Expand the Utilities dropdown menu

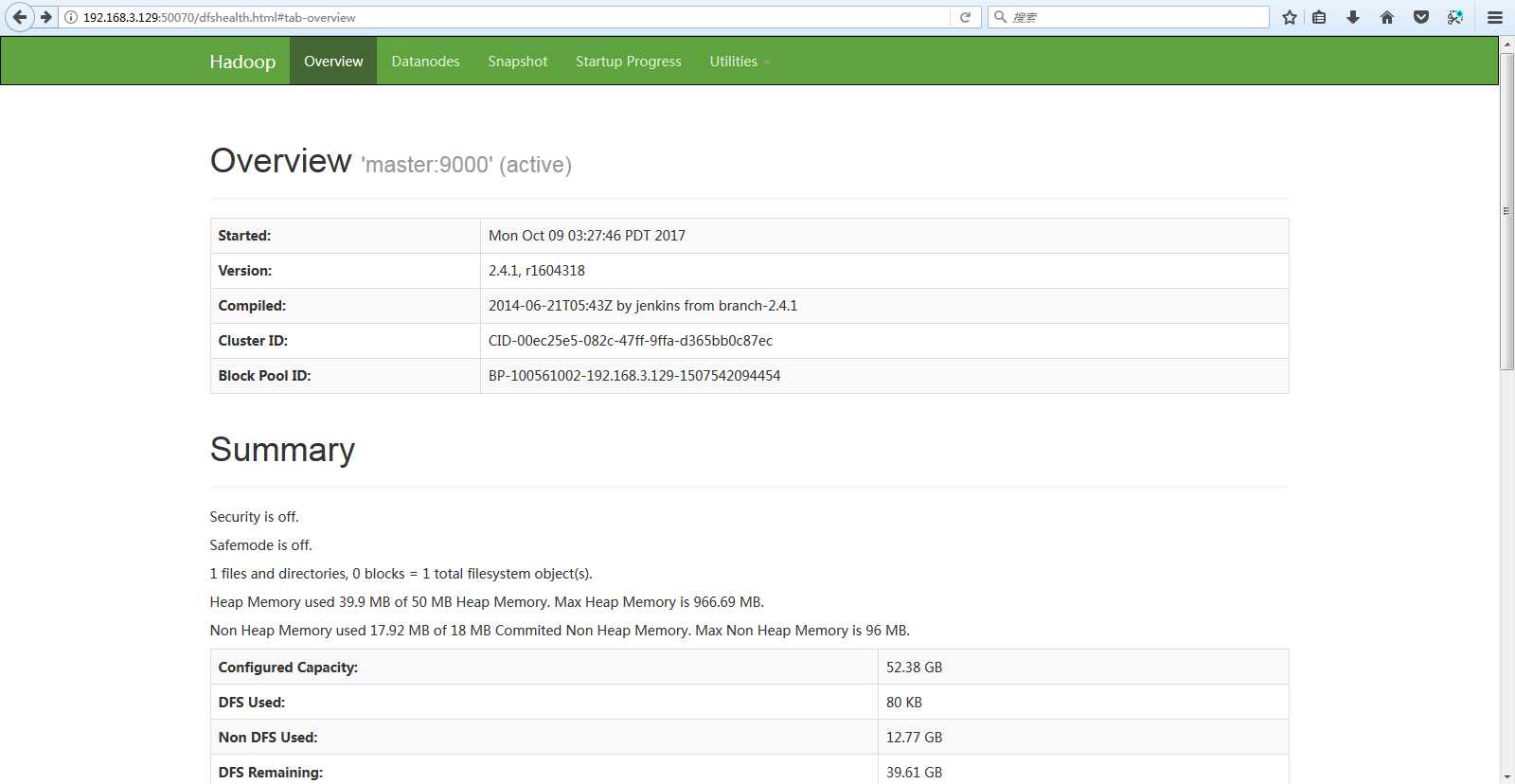pos(740,62)
